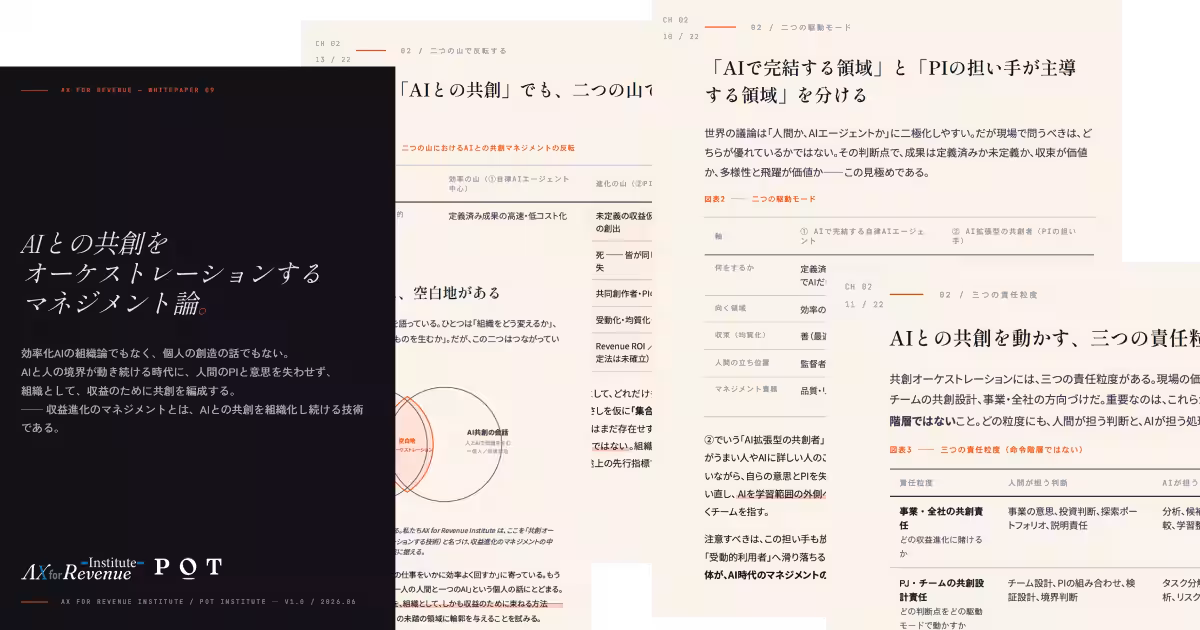The width and height of the screenshot is (1200, 630).
Task: Click cover header "AX FOR REVENUE – WHITEPAPER 09"
Action: click(137, 90)
